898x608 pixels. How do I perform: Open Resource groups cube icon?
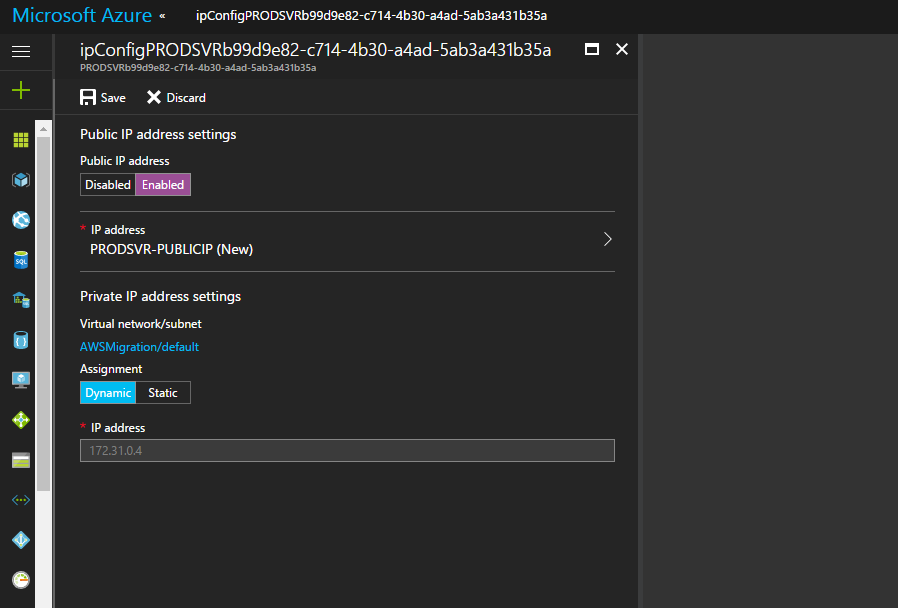coord(21,180)
